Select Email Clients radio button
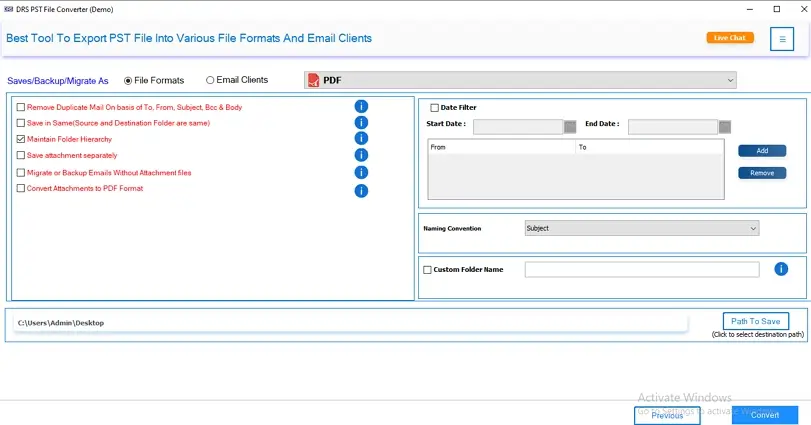 tap(210, 80)
